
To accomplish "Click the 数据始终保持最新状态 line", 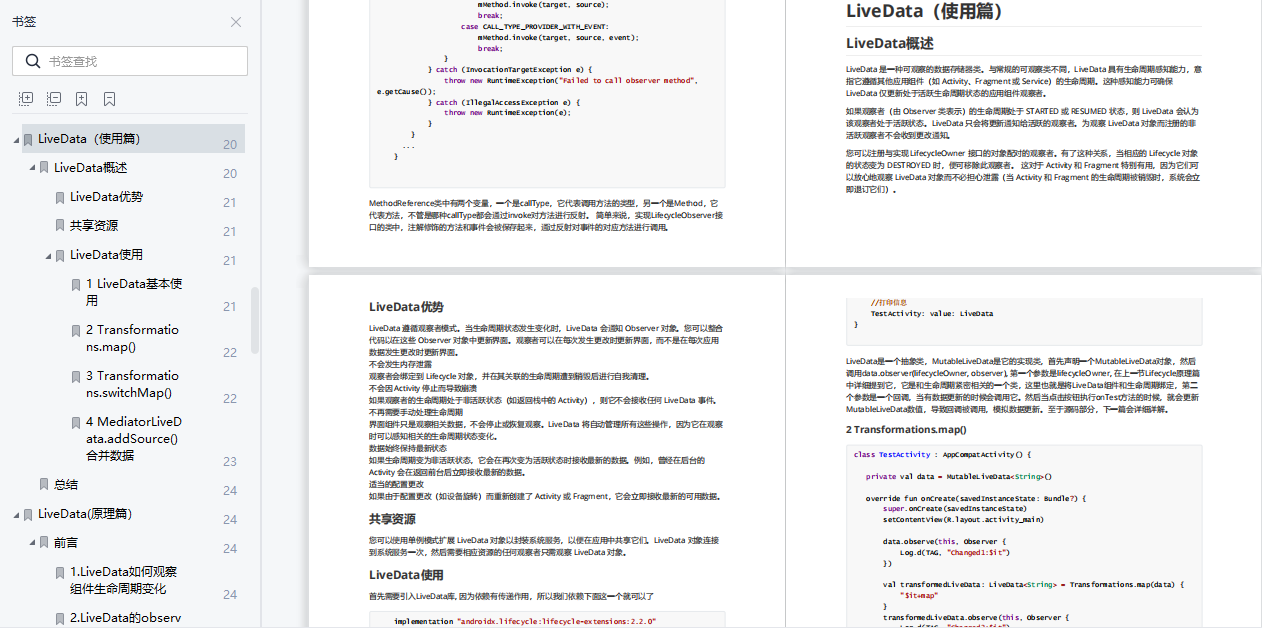I will click(x=409, y=449).
